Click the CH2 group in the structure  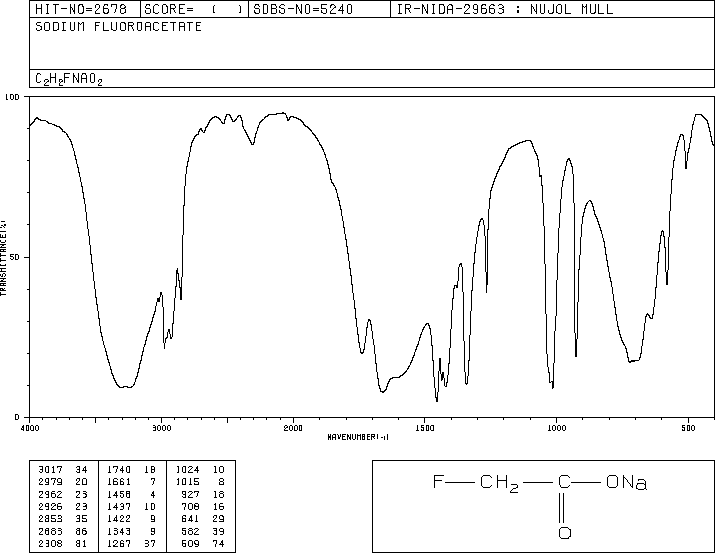(x=499, y=483)
